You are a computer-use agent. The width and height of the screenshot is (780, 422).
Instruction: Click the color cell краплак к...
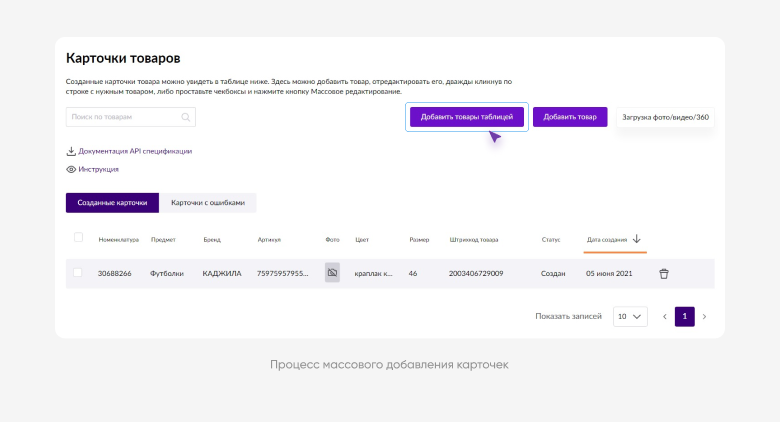[373, 274]
